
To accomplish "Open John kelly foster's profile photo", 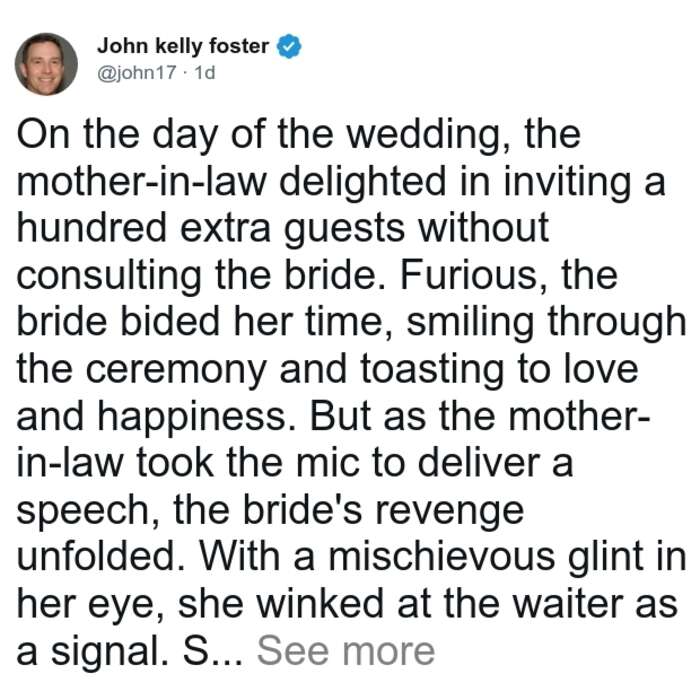I will click(x=46, y=64).
